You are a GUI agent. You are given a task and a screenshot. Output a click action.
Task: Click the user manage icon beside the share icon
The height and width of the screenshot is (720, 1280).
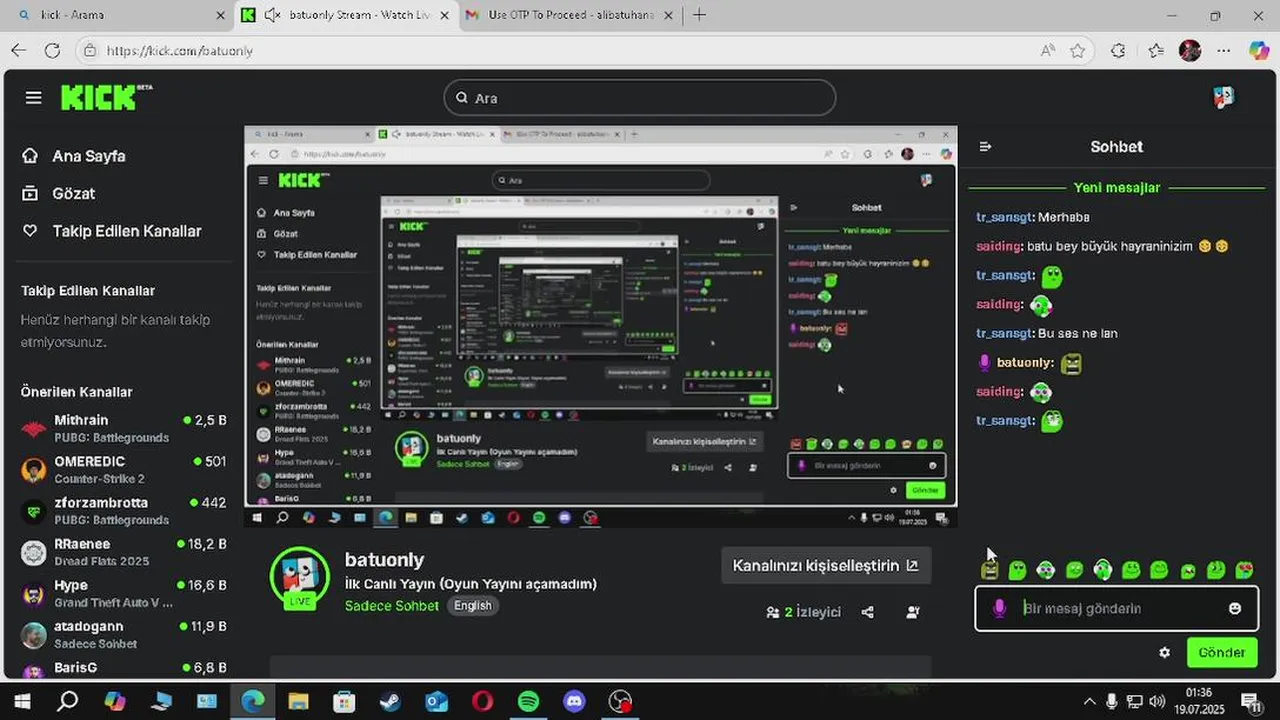(913, 612)
